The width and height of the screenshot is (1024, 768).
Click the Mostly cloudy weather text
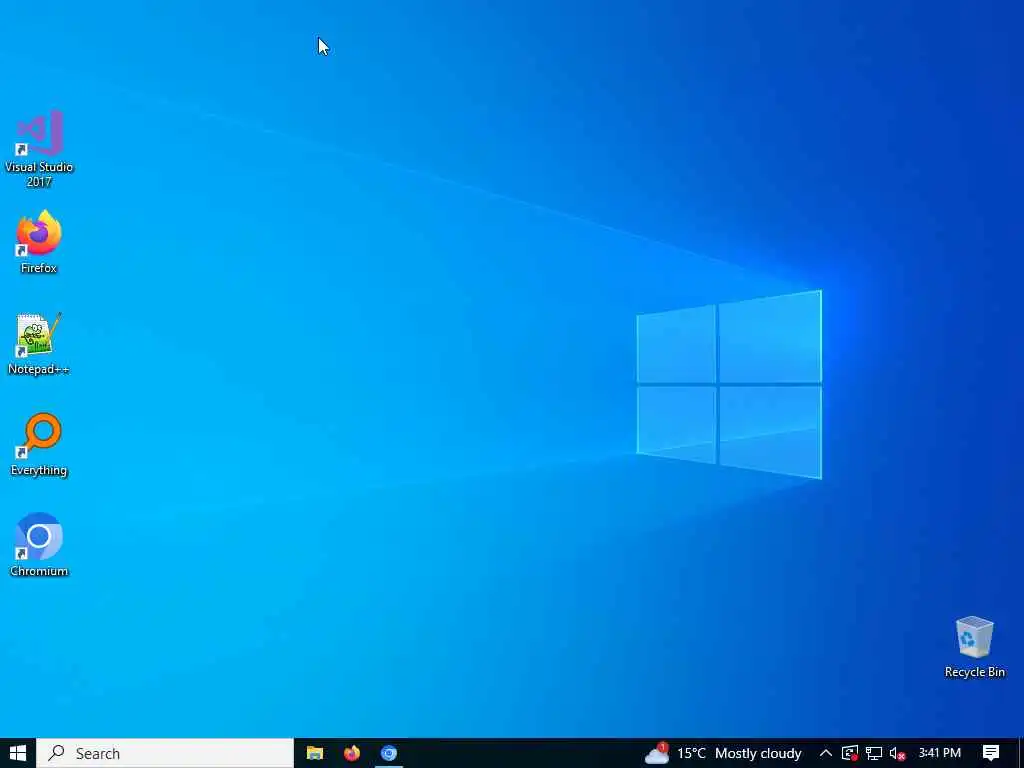point(758,754)
